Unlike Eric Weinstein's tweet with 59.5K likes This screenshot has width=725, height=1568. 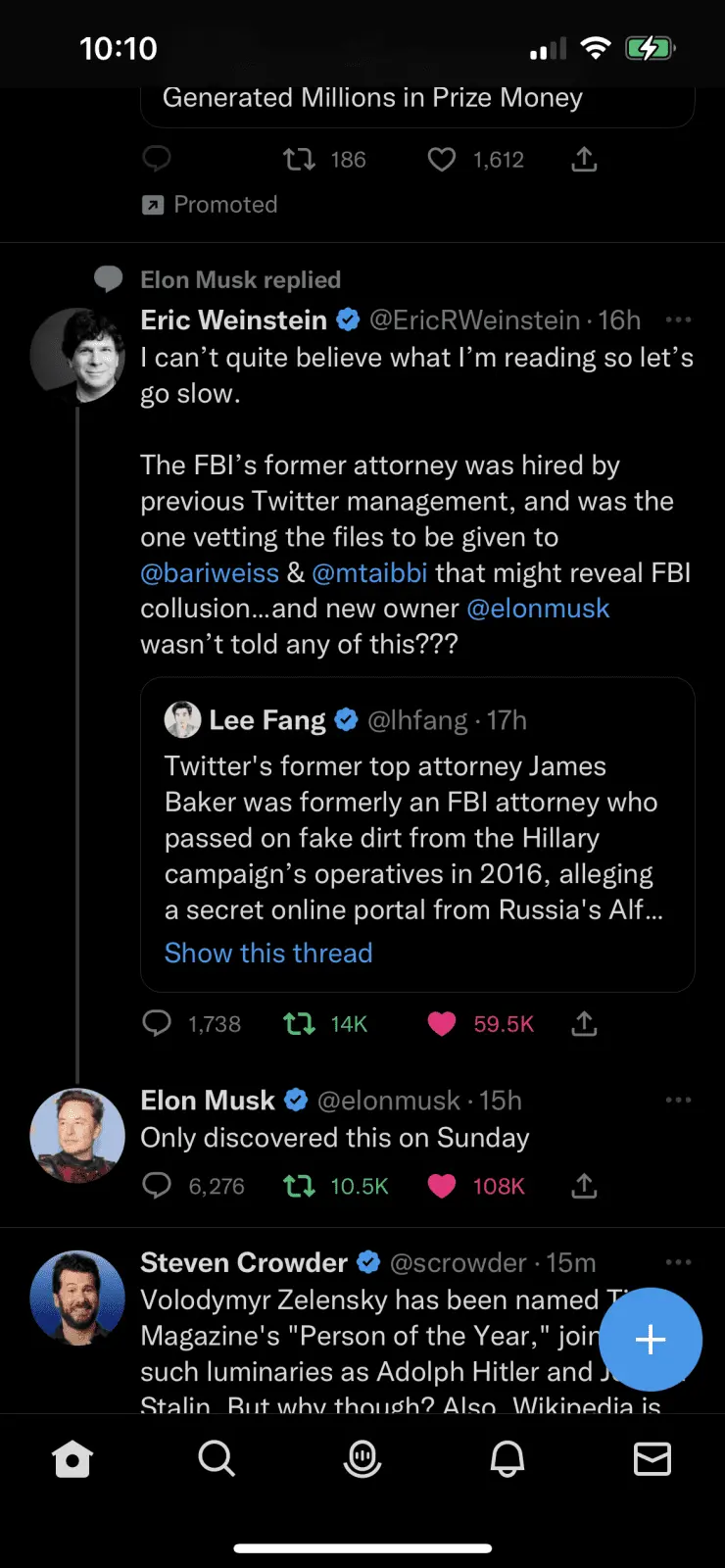click(442, 1024)
